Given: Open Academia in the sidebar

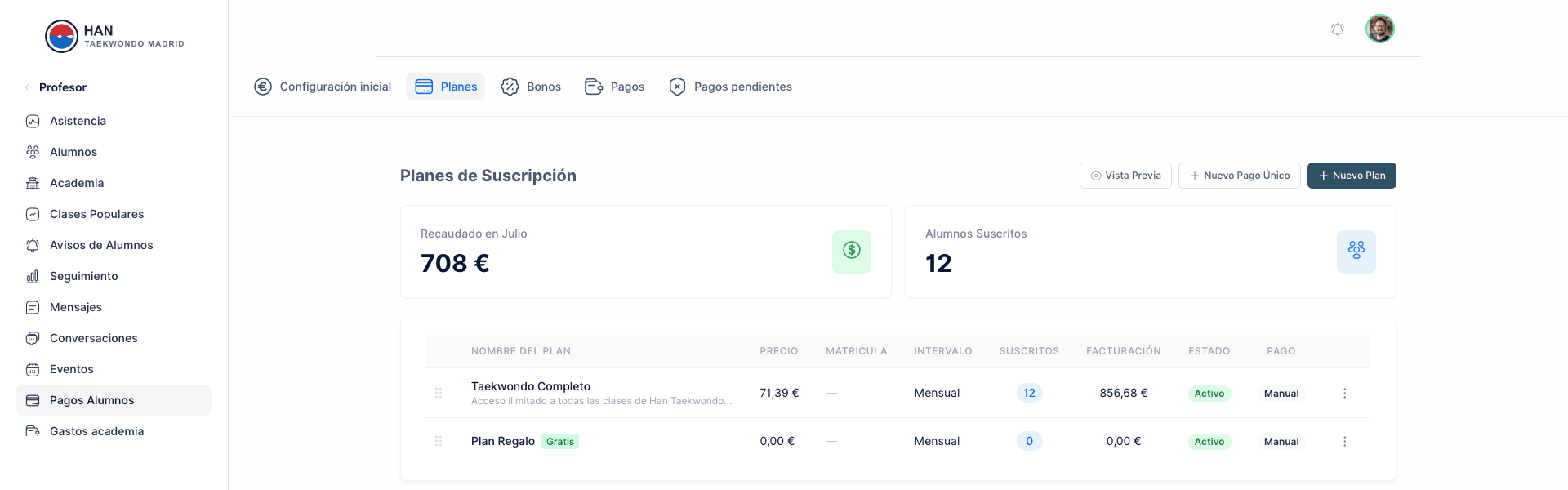Looking at the screenshot, I should (114, 183).
